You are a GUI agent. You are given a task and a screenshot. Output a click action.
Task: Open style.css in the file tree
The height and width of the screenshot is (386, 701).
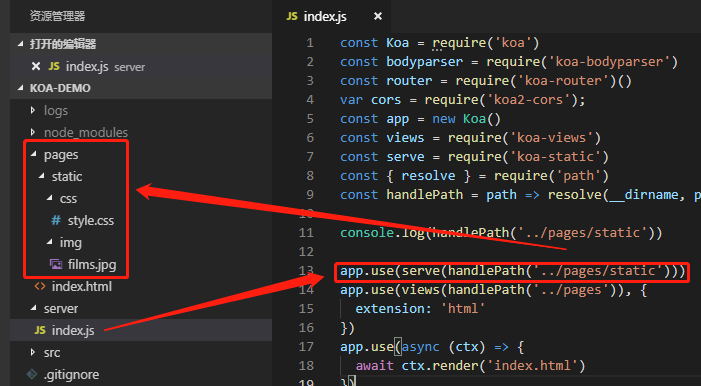(x=91, y=221)
